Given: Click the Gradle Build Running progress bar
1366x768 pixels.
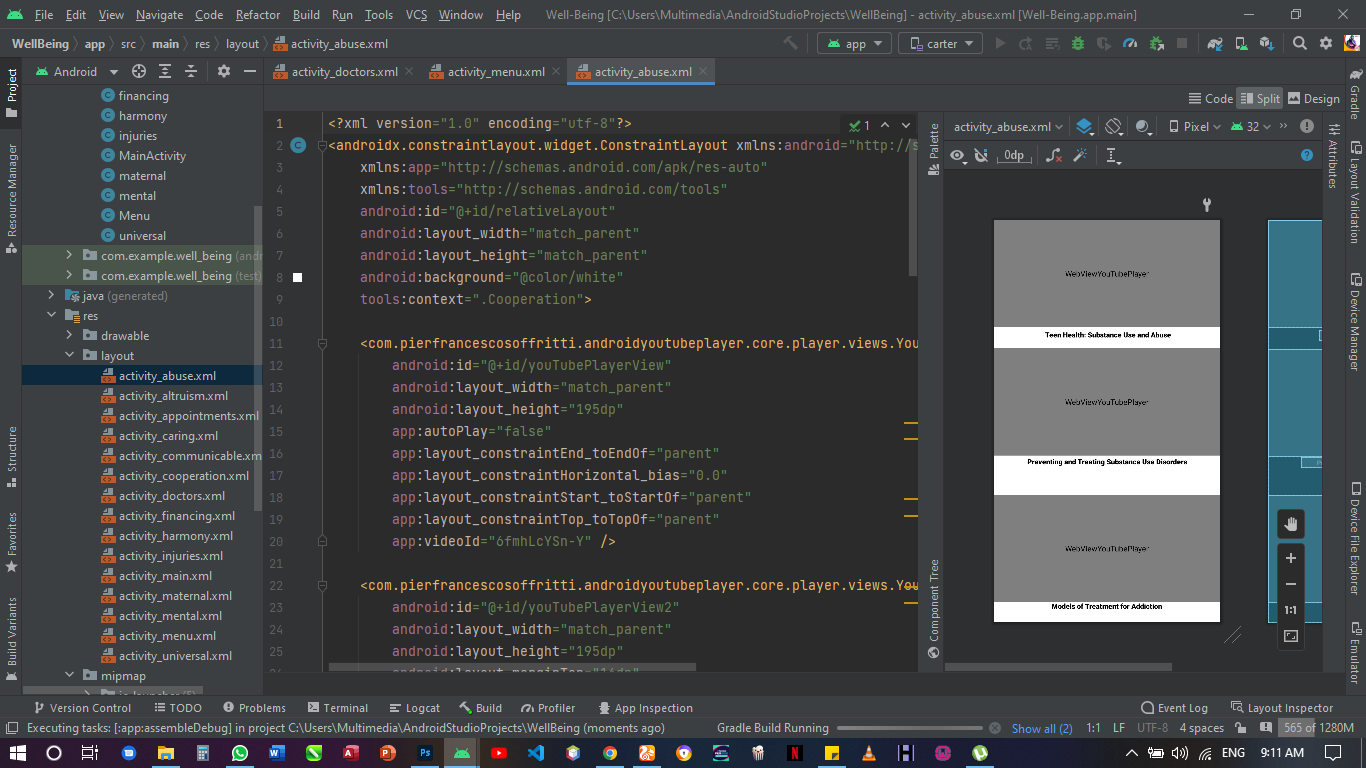Looking at the screenshot, I should point(910,728).
